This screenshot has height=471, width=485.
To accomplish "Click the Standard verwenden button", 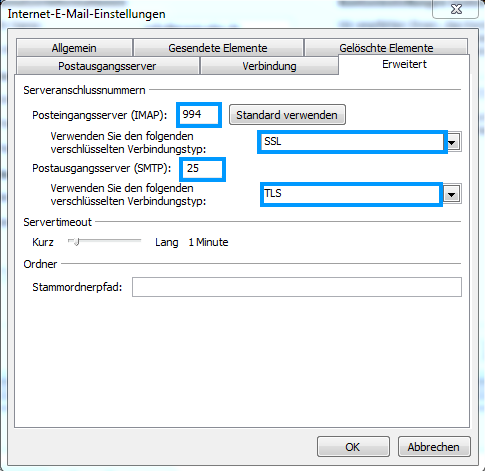I will [287, 115].
